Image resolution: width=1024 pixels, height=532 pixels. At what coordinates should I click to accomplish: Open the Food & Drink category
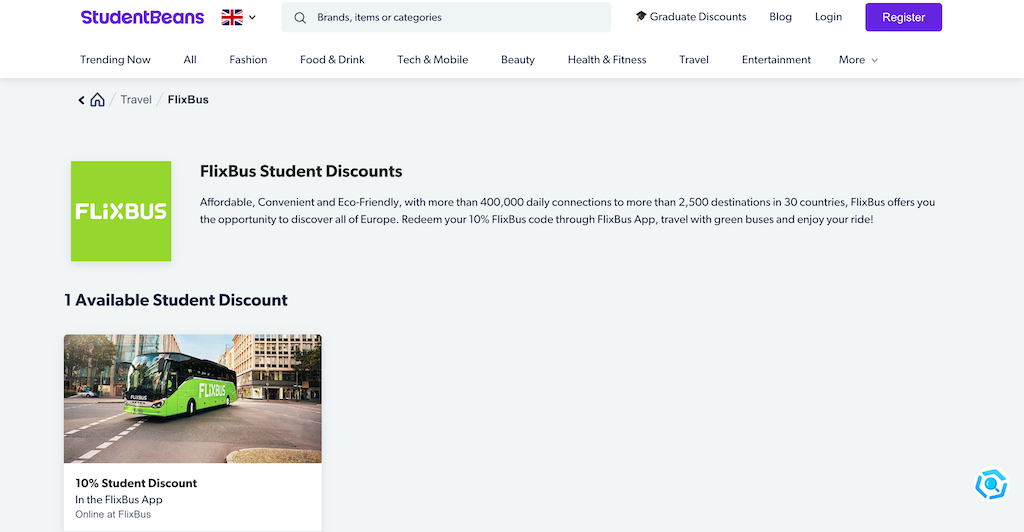coord(332,59)
